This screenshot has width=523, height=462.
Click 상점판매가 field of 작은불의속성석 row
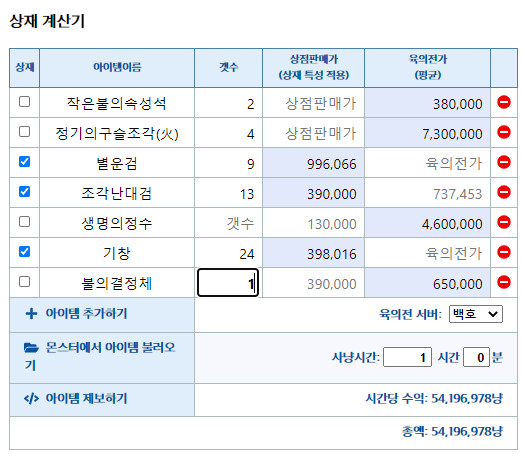click(x=313, y=103)
